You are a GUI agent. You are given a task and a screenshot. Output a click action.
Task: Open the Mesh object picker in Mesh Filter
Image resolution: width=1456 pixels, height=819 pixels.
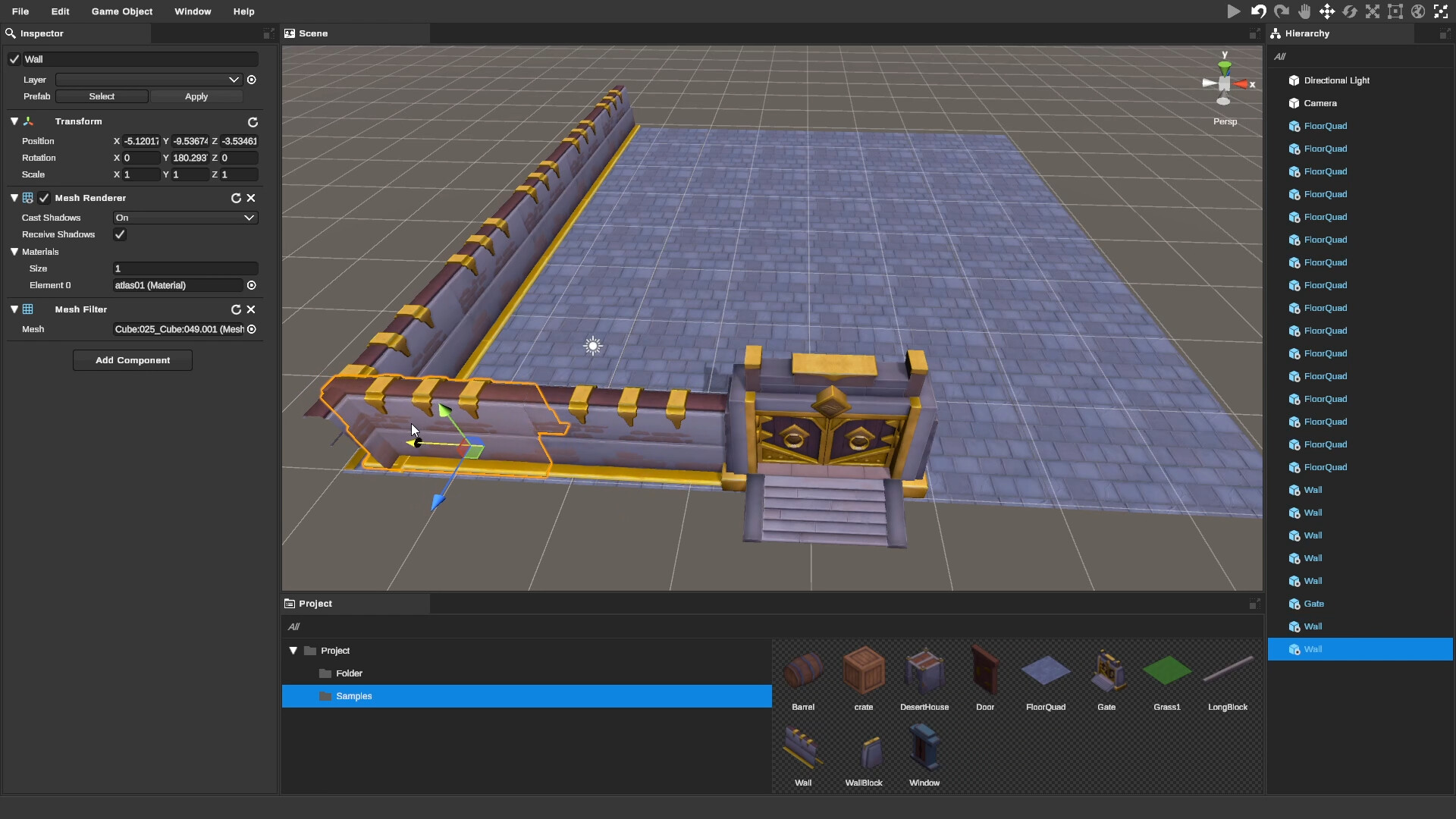pos(252,329)
